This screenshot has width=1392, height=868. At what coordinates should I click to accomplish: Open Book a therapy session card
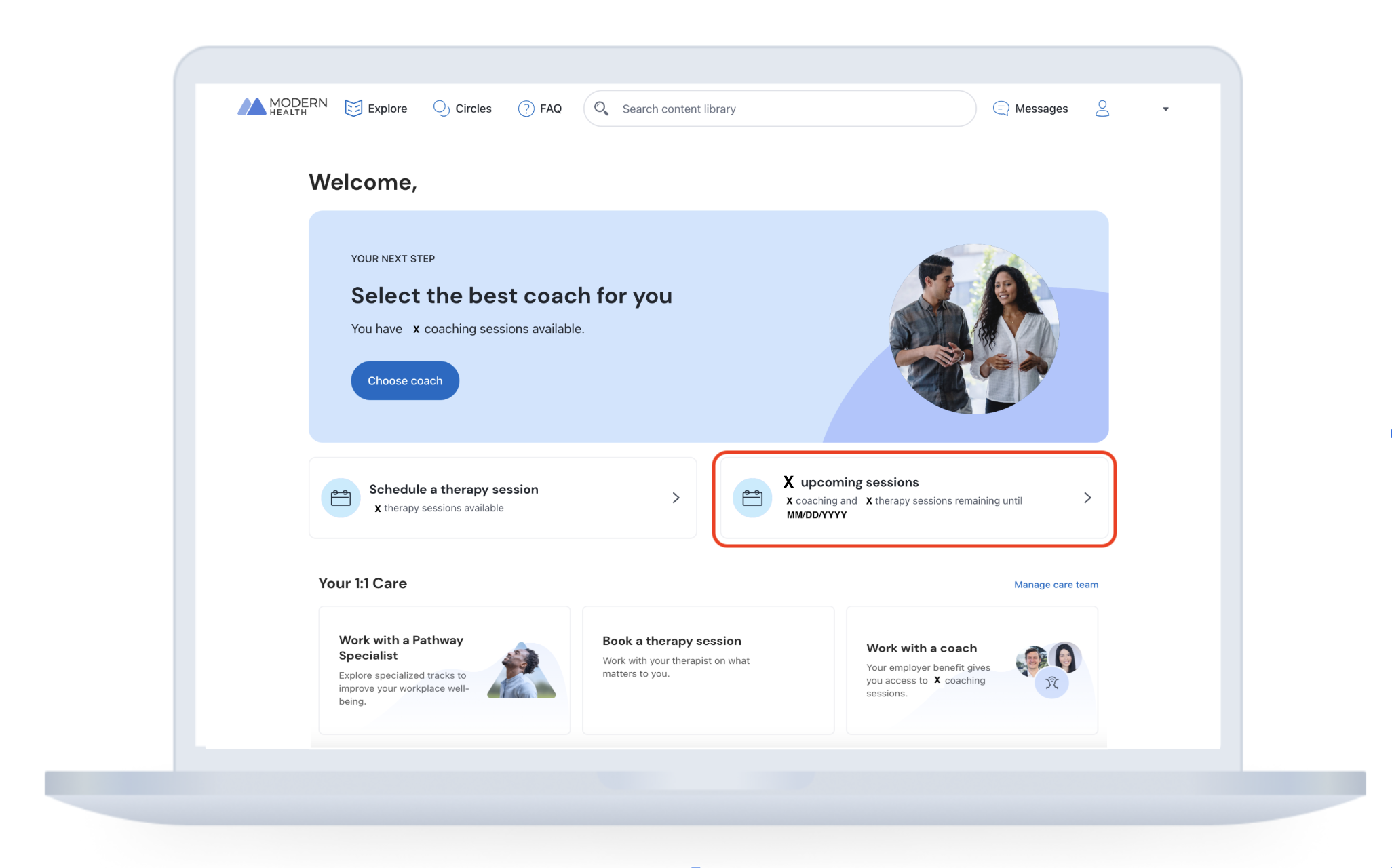[x=708, y=670]
